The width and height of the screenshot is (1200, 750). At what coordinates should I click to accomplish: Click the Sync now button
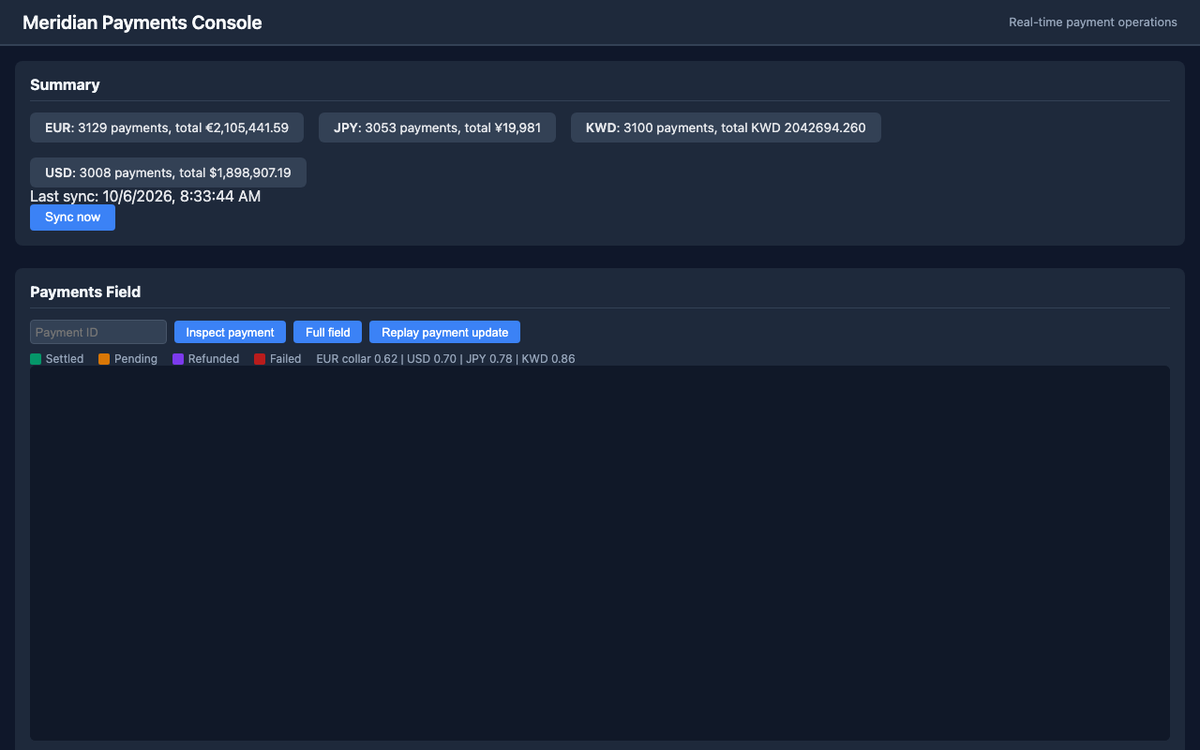pyautogui.click(x=72, y=218)
